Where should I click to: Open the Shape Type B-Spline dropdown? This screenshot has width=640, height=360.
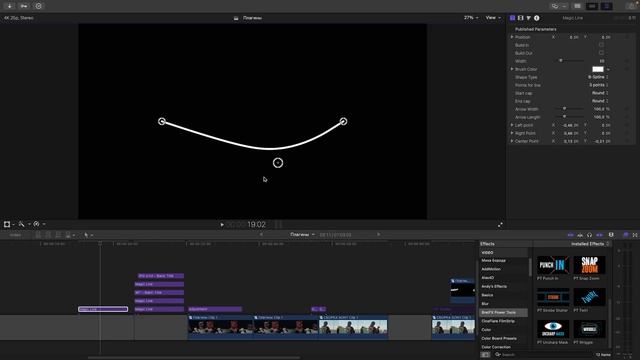pos(598,77)
